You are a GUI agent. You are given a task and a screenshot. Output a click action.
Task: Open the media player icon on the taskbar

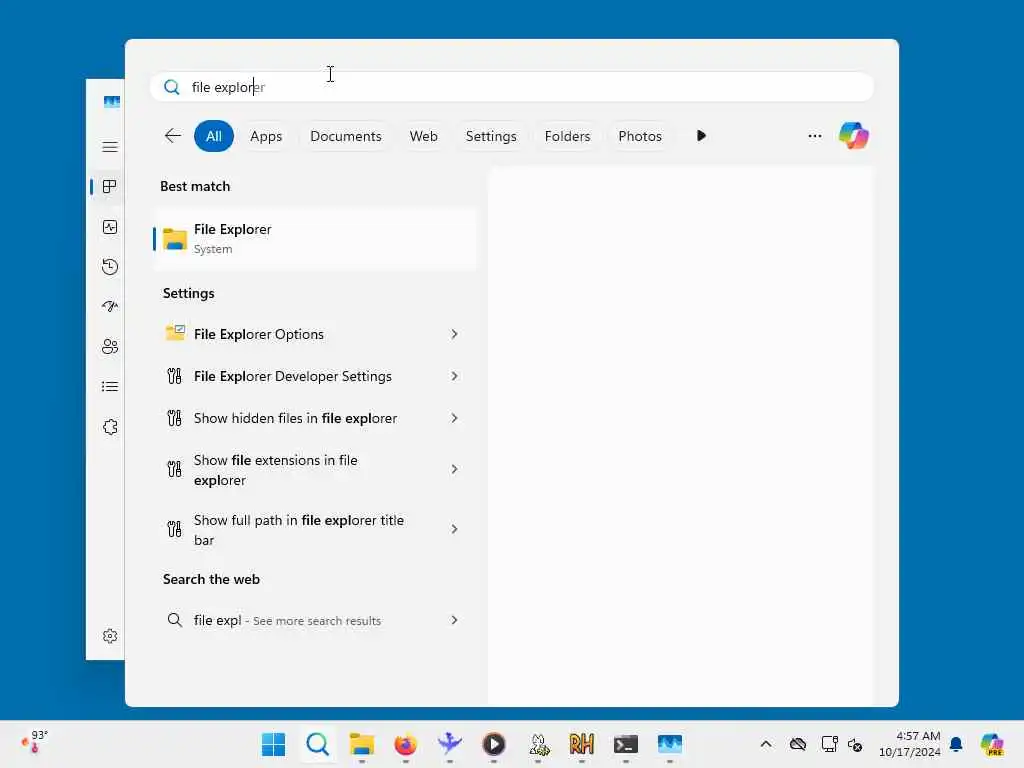pos(494,744)
